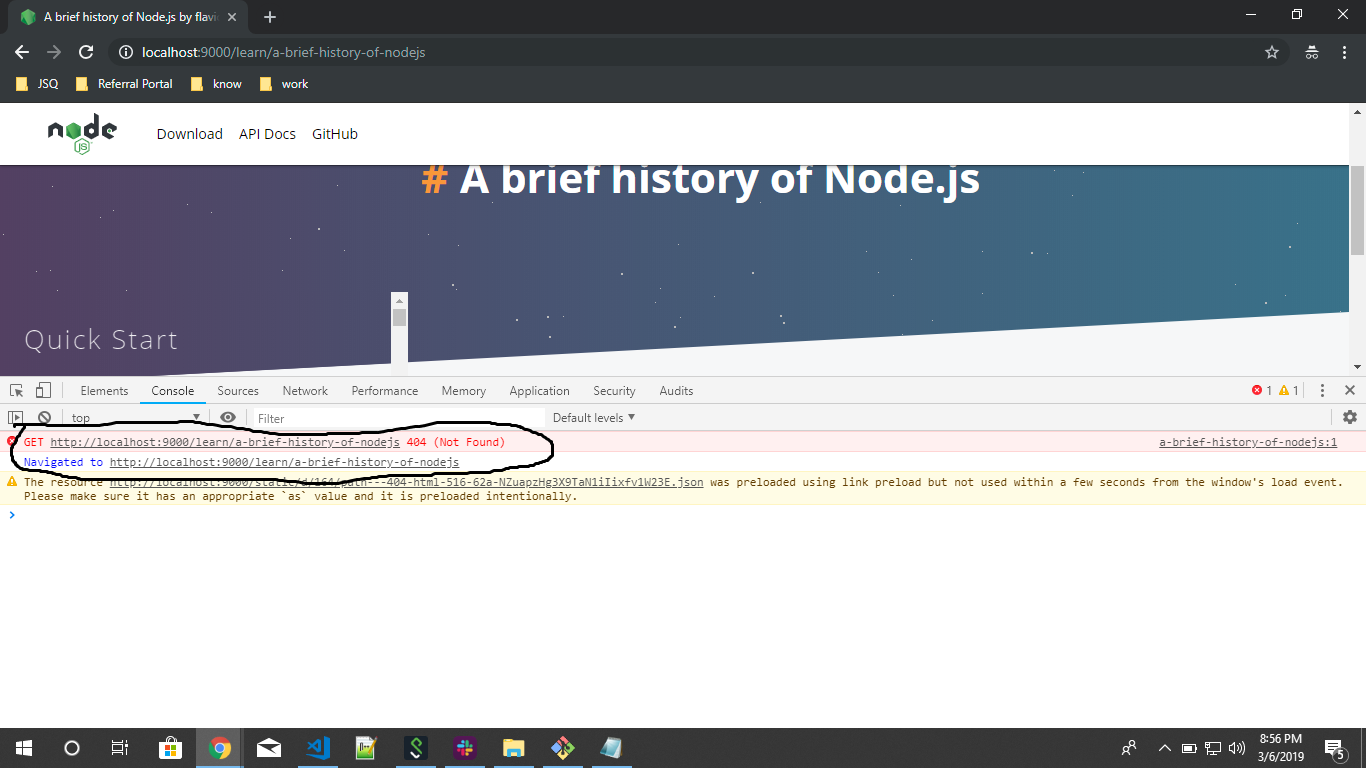Open Slack from the taskbar
Image resolution: width=1366 pixels, height=768 pixels.
(465, 748)
